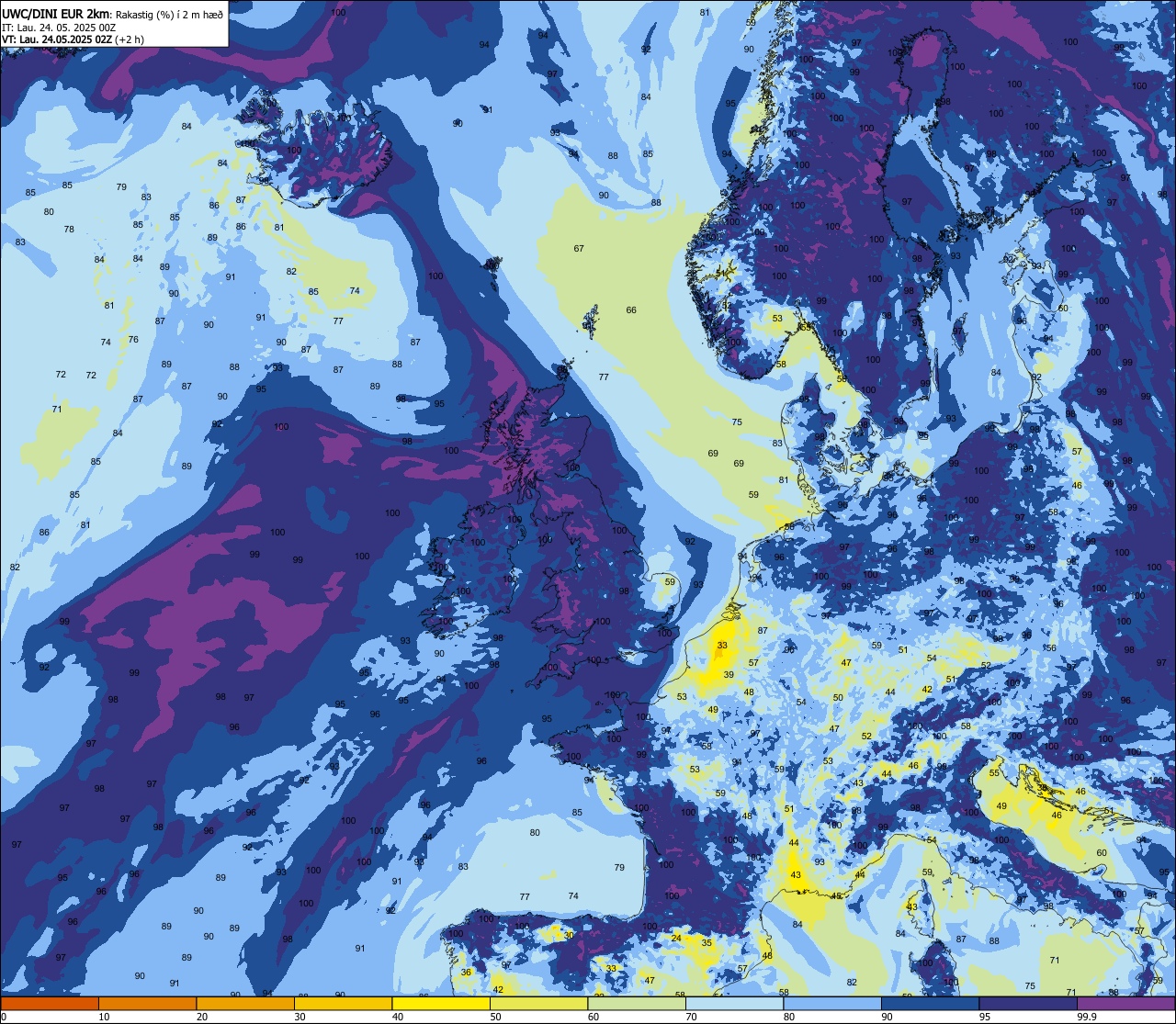Click the legend tick label 60
This screenshot has width=1176, height=1024.
pos(593,1017)
